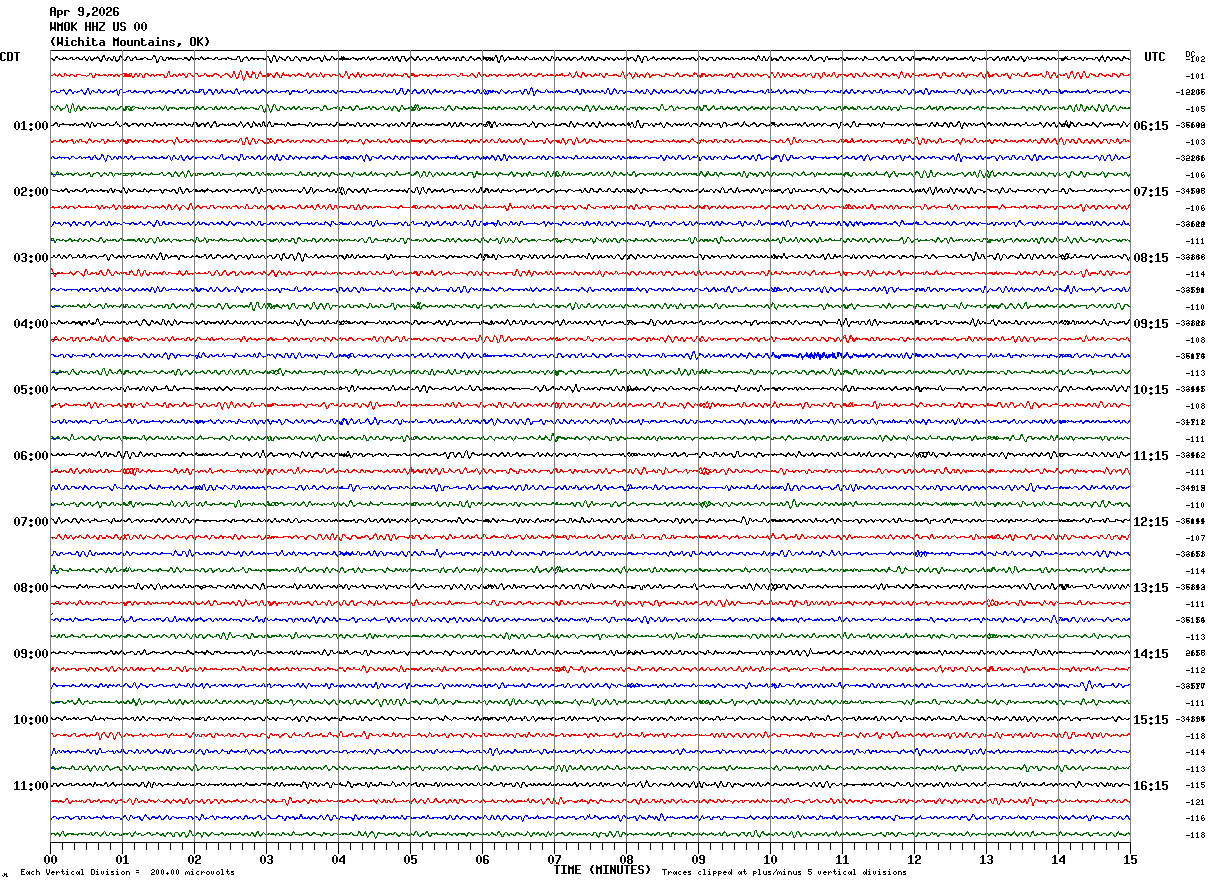
Task: Click the Apr 9,2026 date header
Action: click(x=84, y=12)
